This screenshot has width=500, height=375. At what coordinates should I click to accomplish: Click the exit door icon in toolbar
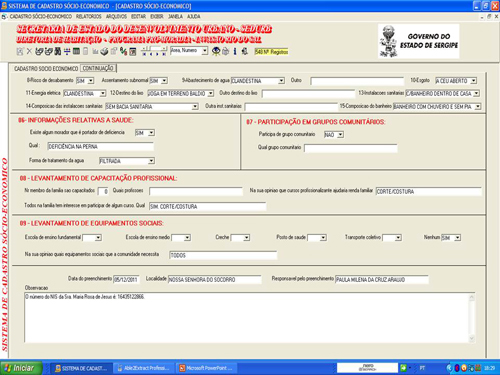[245, 51]
